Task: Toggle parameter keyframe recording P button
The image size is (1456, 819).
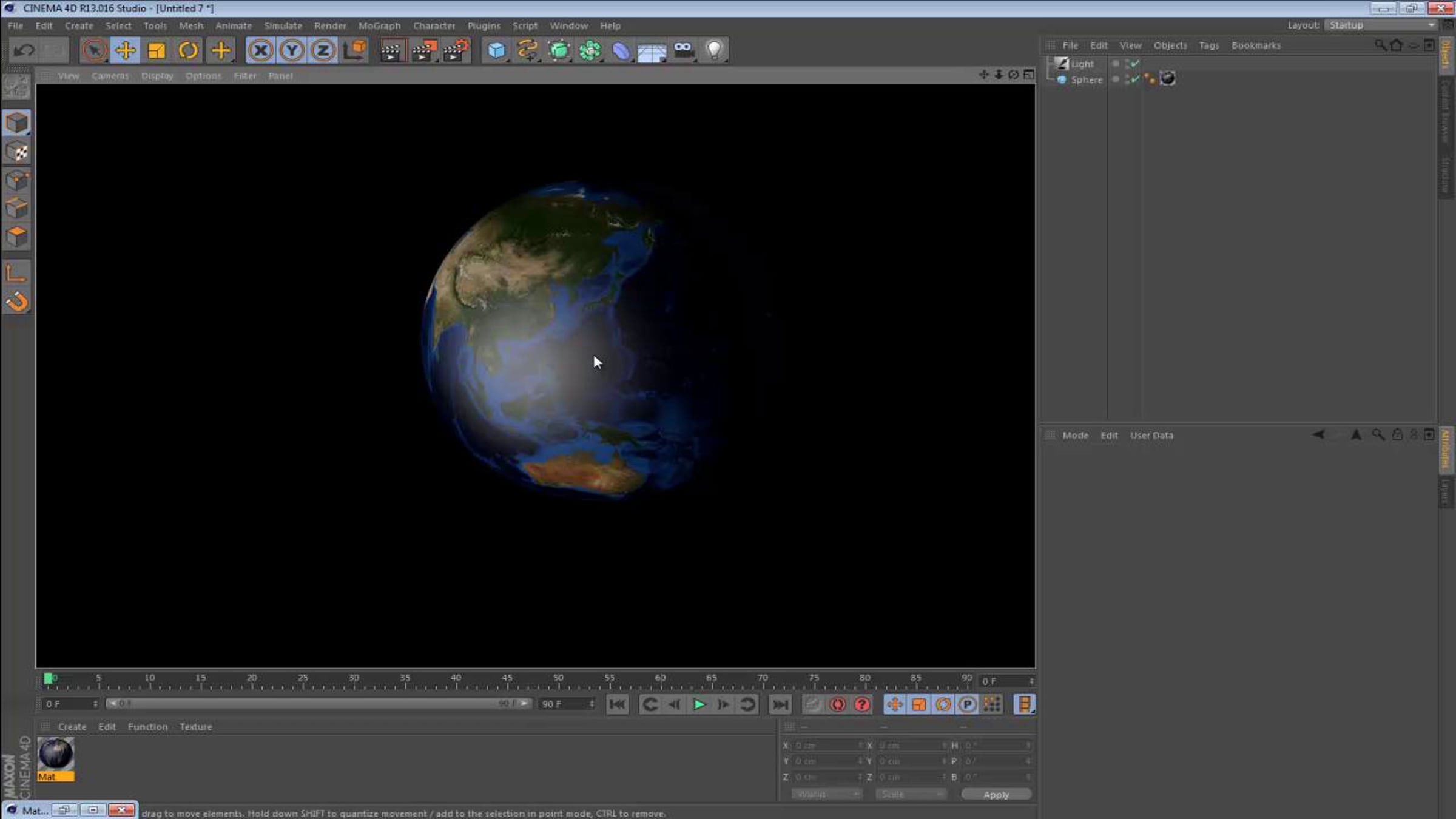Action: pyautogui.click(x=967, y=704)
